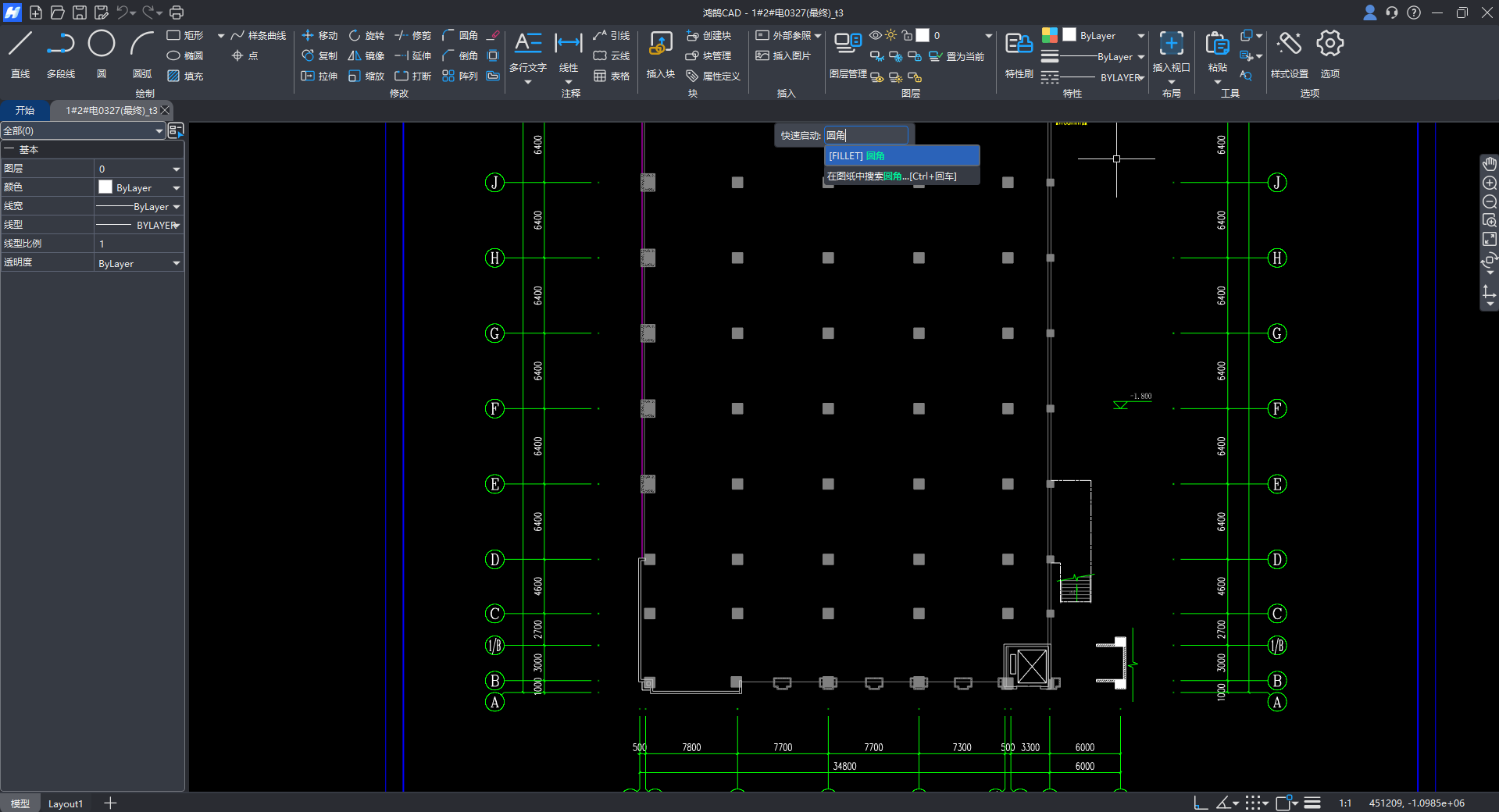Collapse the 基本 properties section

9,149
